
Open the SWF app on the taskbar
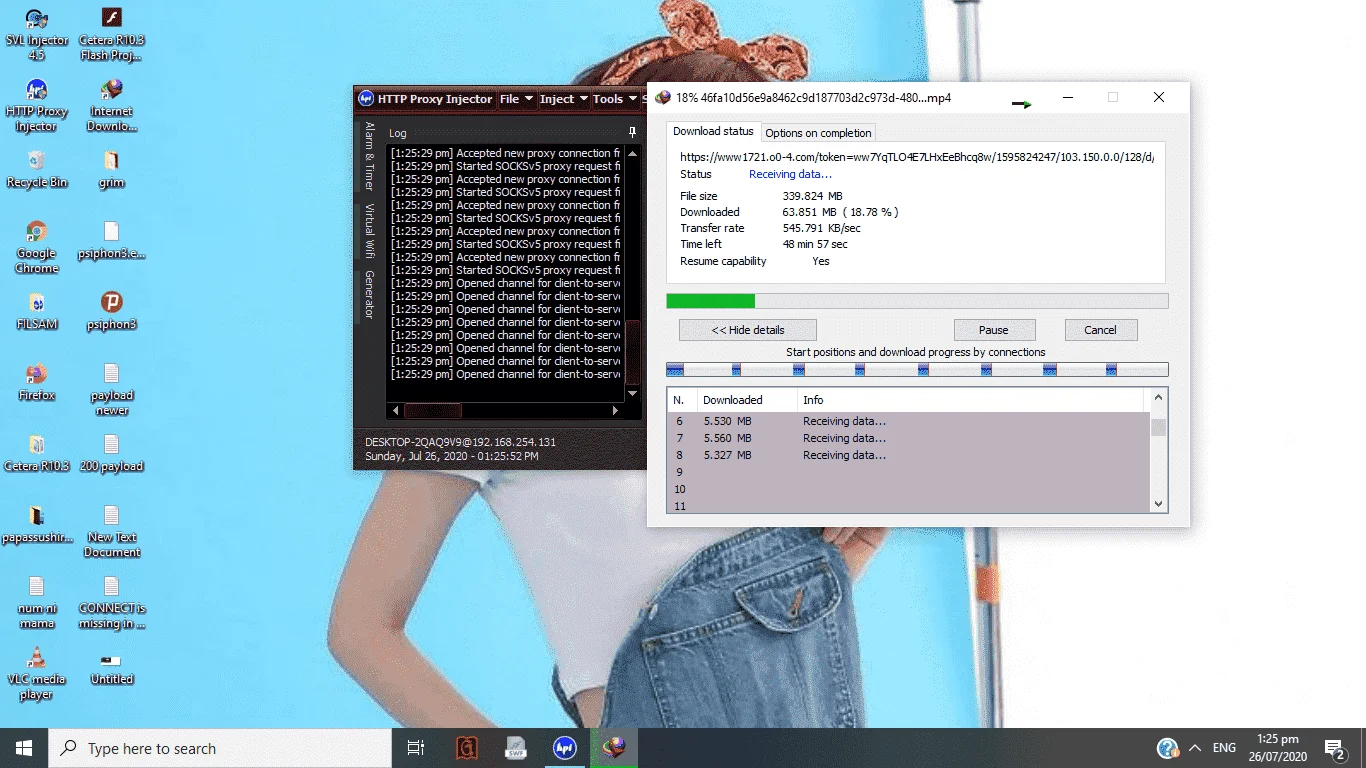click(x=516, y=748)
